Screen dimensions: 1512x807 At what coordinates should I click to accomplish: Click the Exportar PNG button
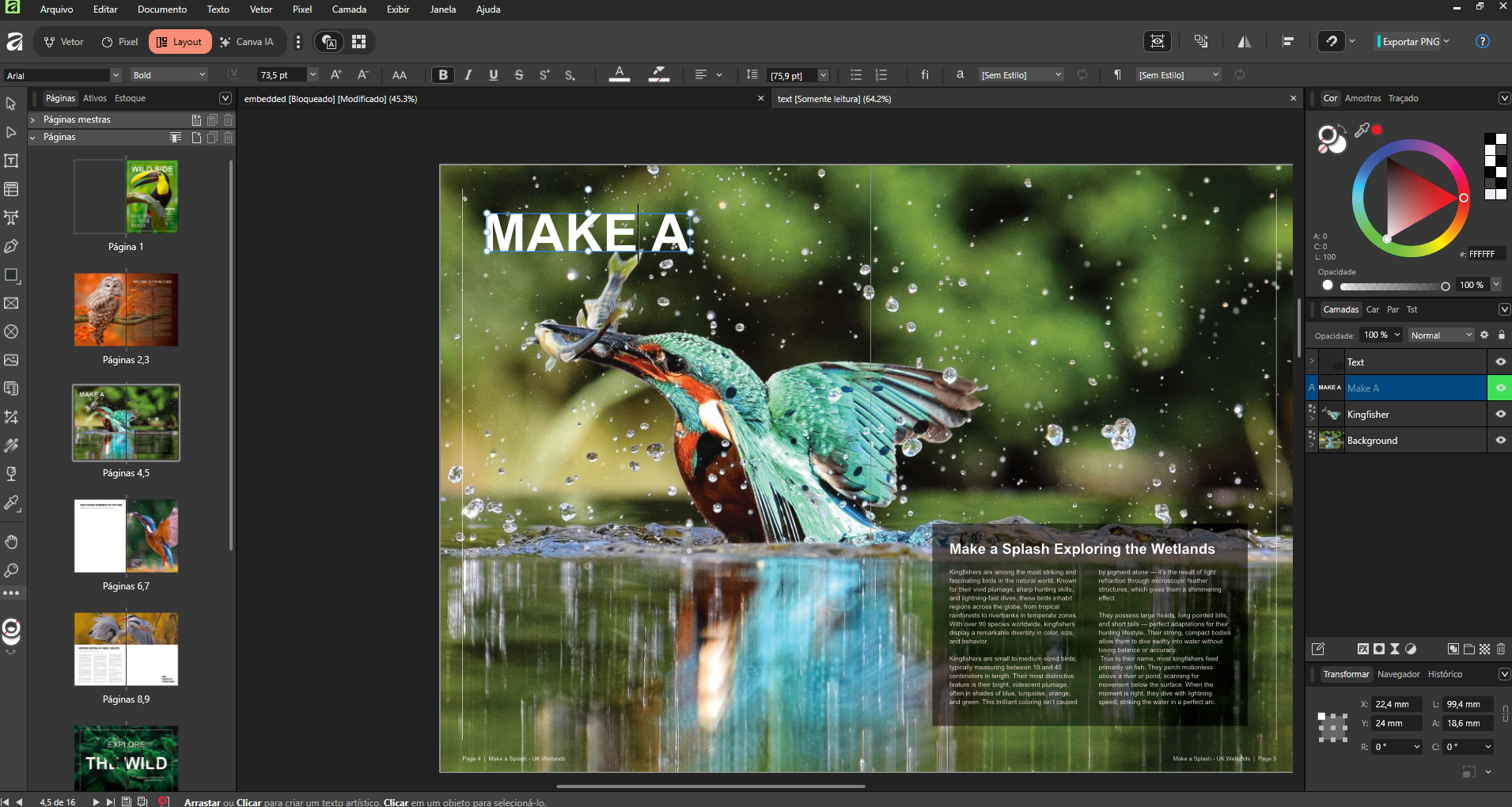1411,42
